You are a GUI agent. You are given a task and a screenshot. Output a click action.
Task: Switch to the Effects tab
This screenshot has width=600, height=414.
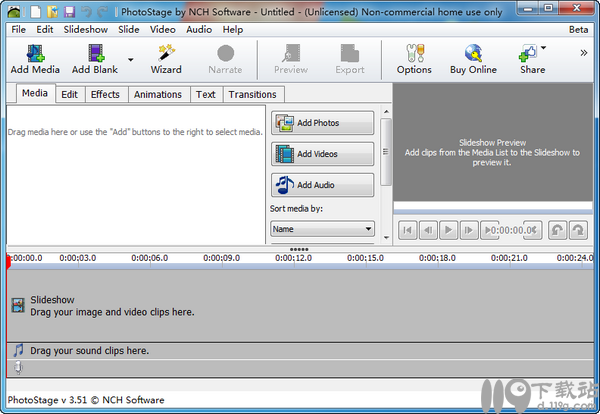(105, 95)
